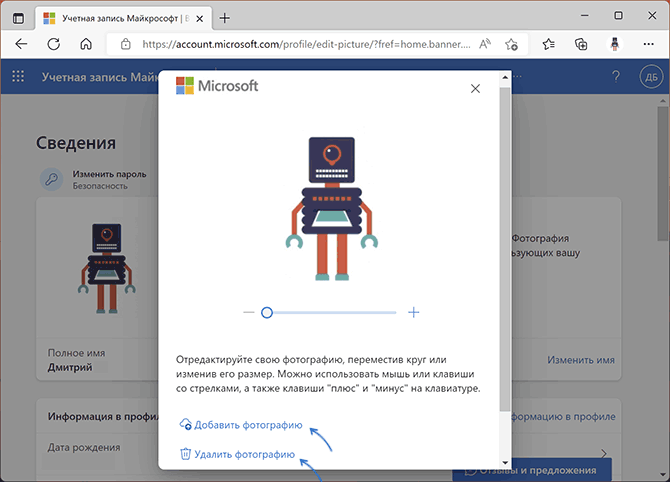Click the Read aloud icon in address bar

coord(485,44)
